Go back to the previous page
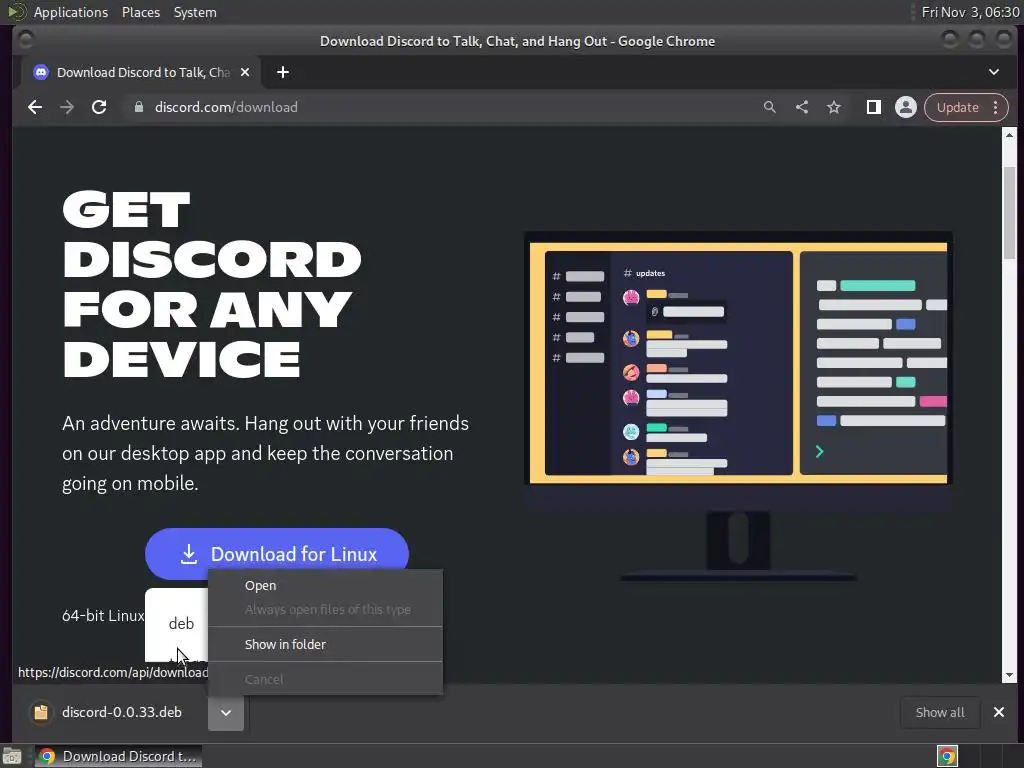The height and width of the screenshot is (768, 1024). point(35,107)
